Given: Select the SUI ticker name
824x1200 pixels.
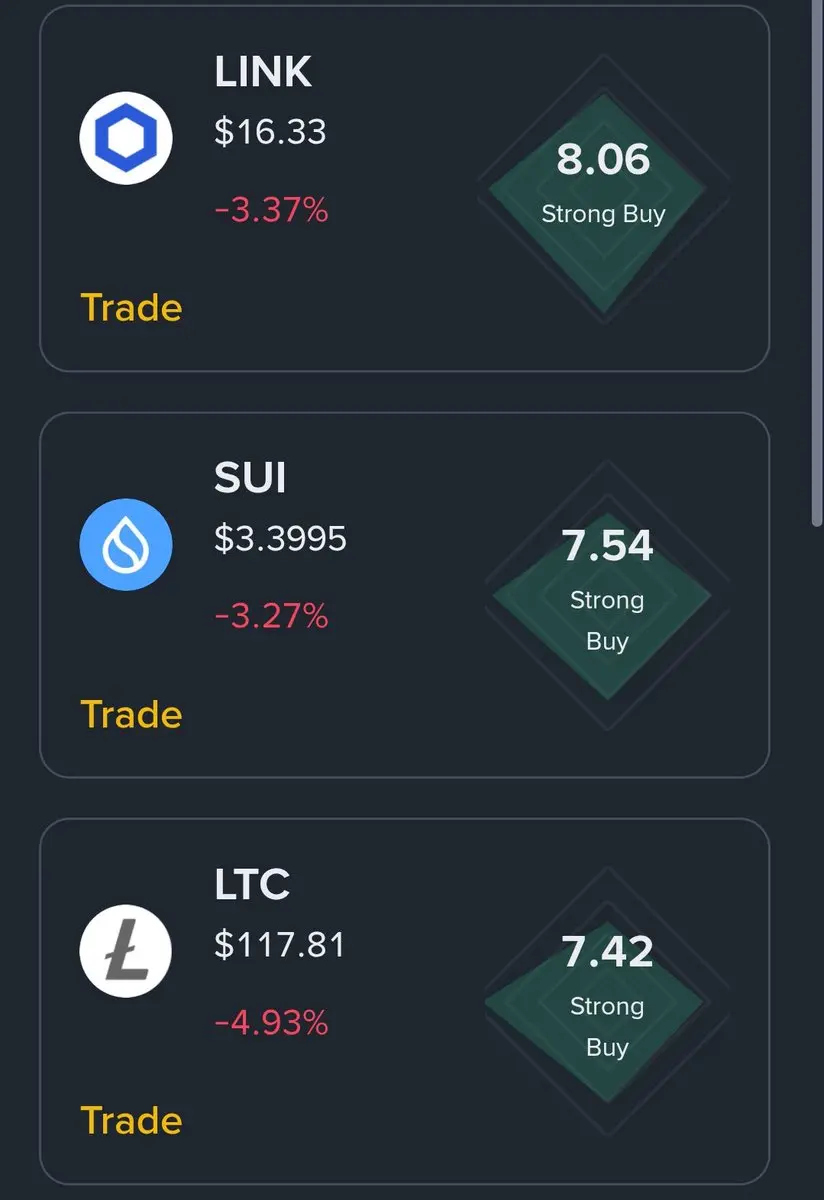Looking at the screenshot, I should click(250, 478).
